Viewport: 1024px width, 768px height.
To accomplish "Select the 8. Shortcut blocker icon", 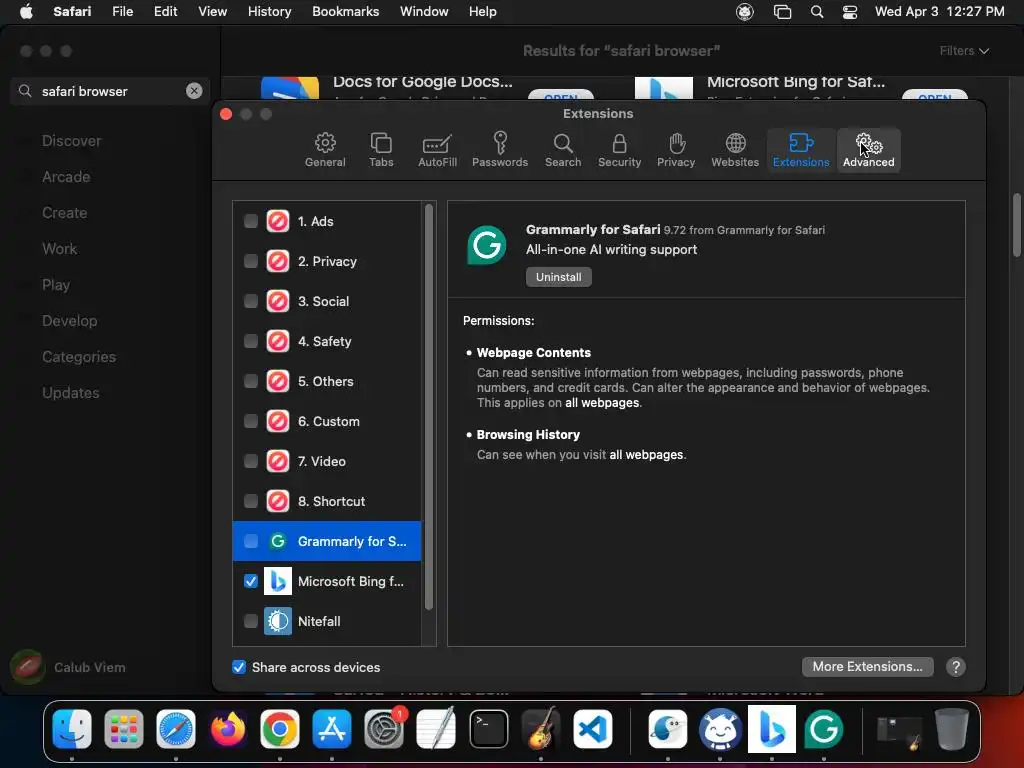I will point(278,501).
